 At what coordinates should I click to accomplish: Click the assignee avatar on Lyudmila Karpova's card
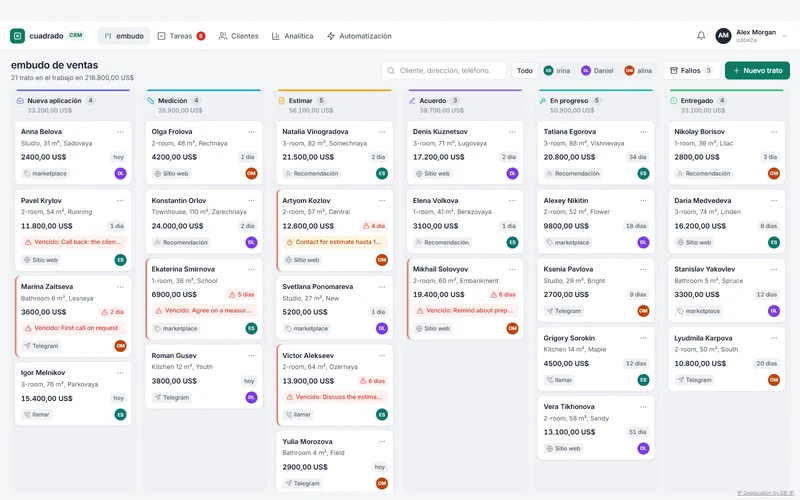tap(774, 380)
